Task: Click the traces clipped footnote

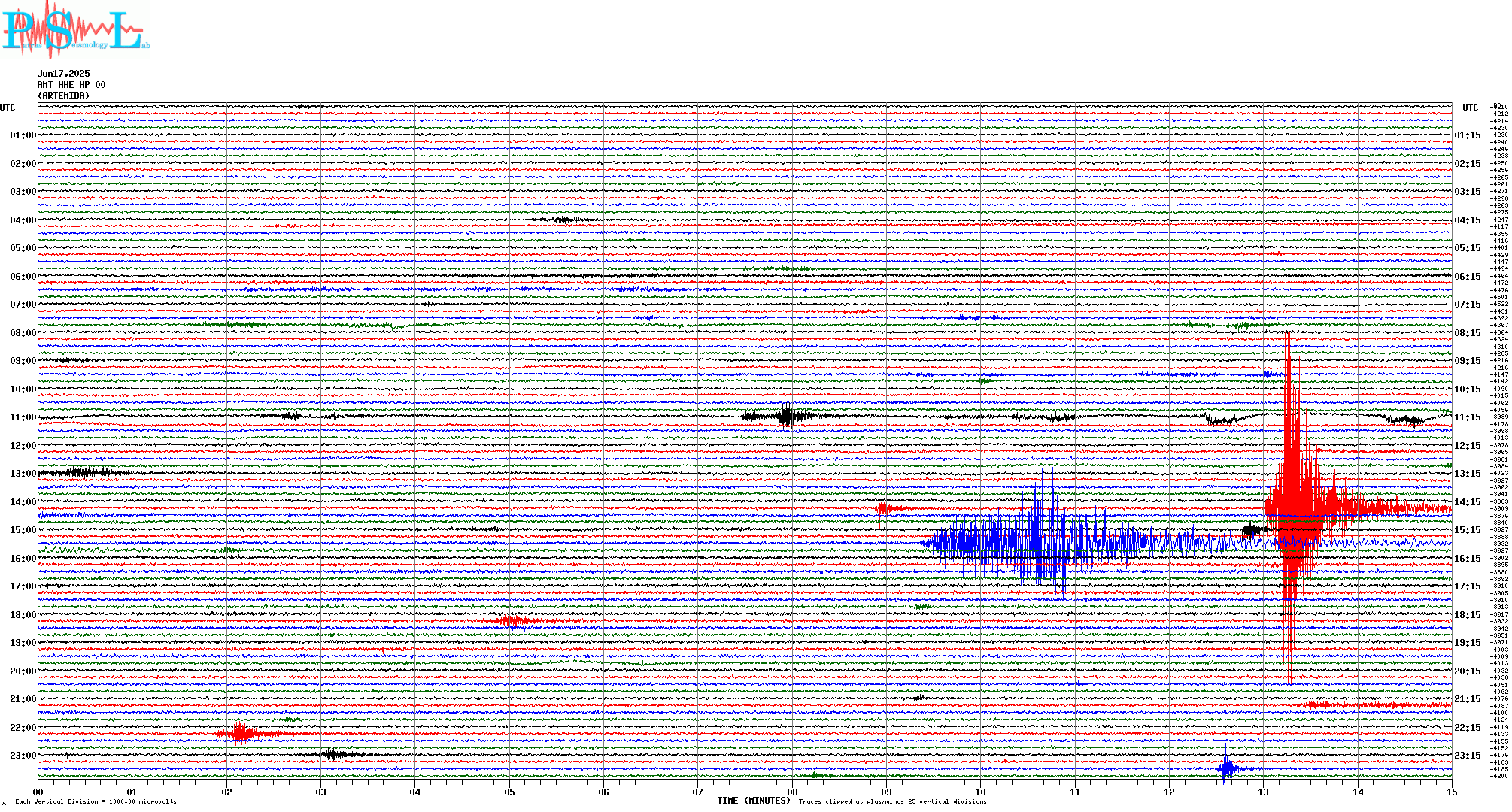Action: pyautogui.click(x=892, y=801)
